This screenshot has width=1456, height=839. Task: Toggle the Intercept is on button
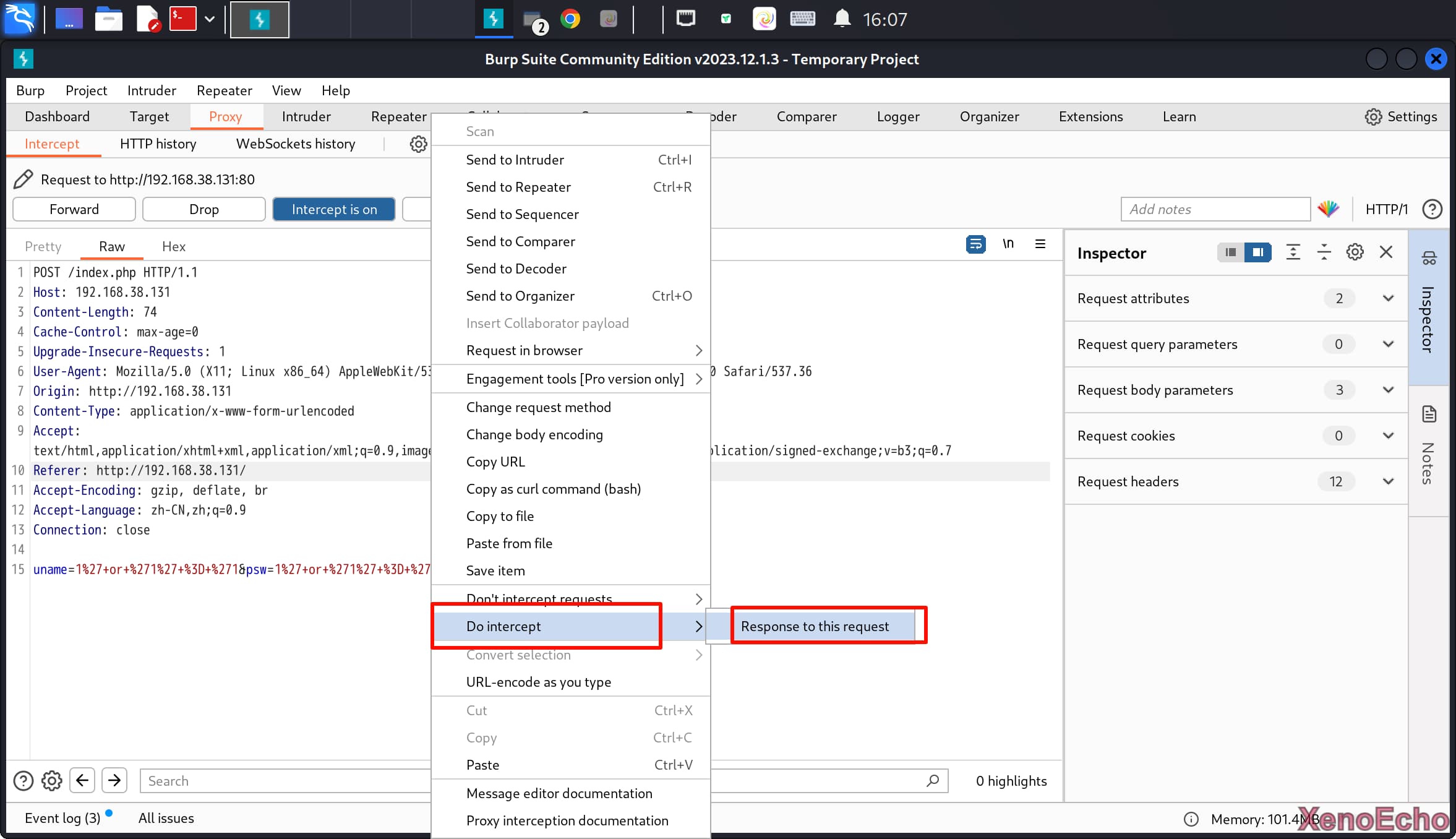click(x=334, y=209)
